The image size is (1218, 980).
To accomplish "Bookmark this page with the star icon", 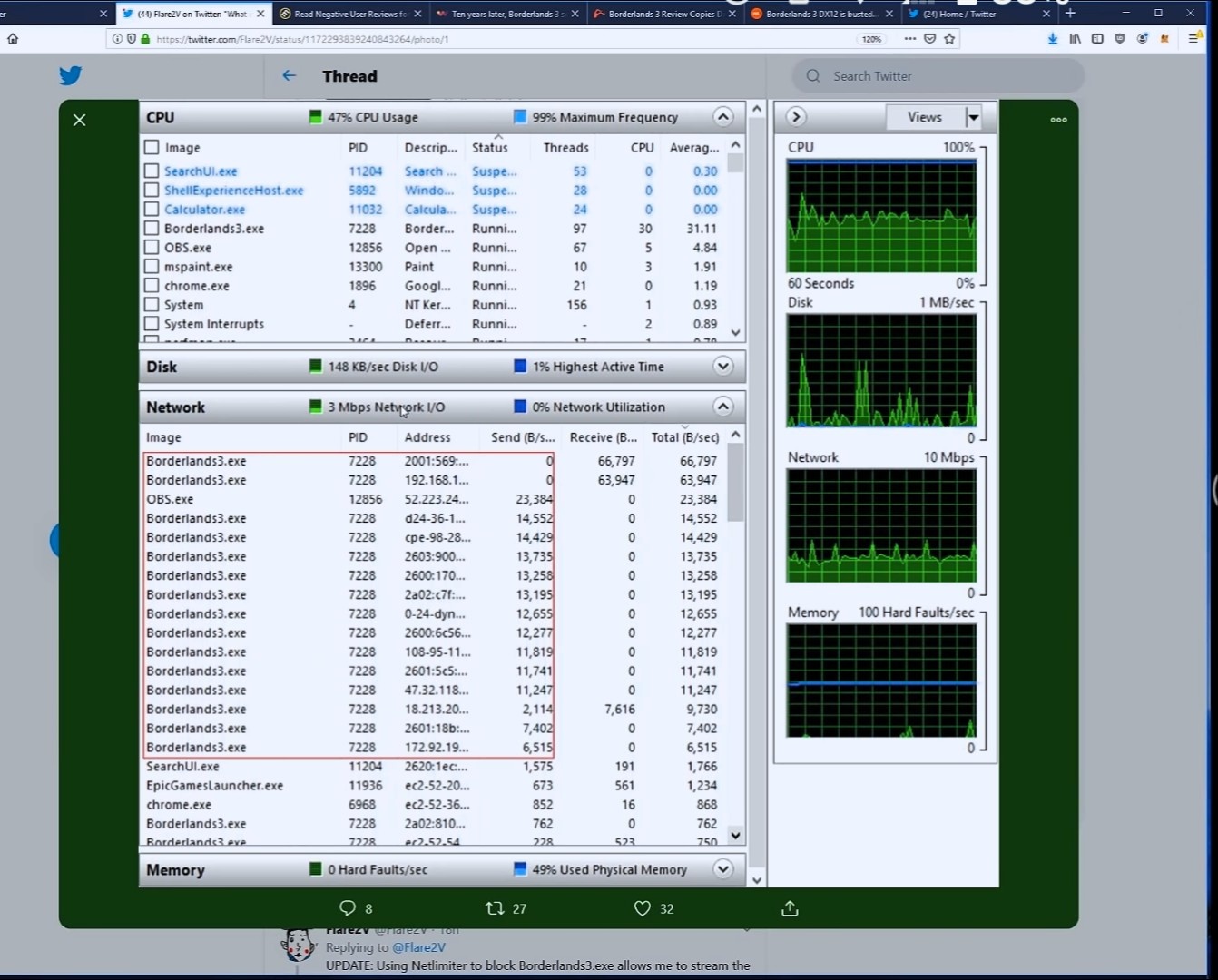I will [949, 39].
